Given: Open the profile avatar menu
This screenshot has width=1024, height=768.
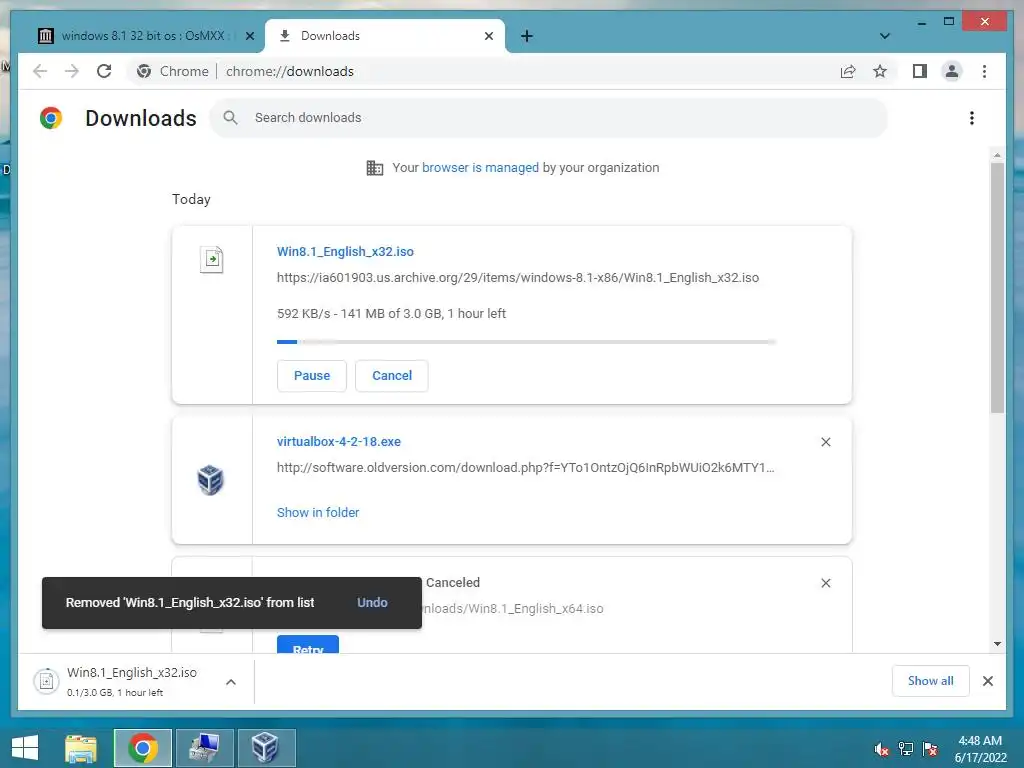Looking at the screenshot, I should 952,71.
